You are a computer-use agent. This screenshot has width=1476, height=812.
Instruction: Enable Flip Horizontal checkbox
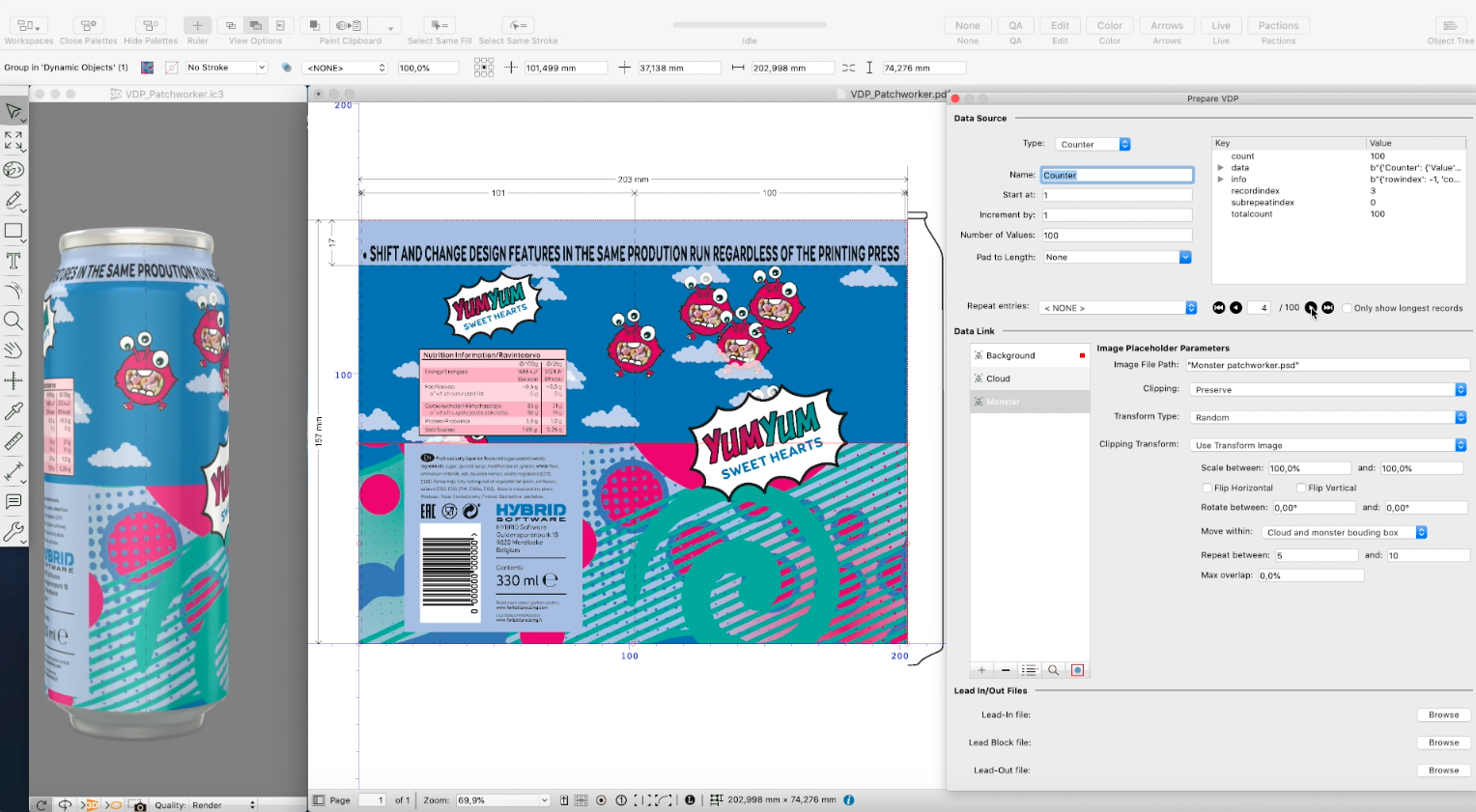pyautogui.click(x=1207, y=489)
